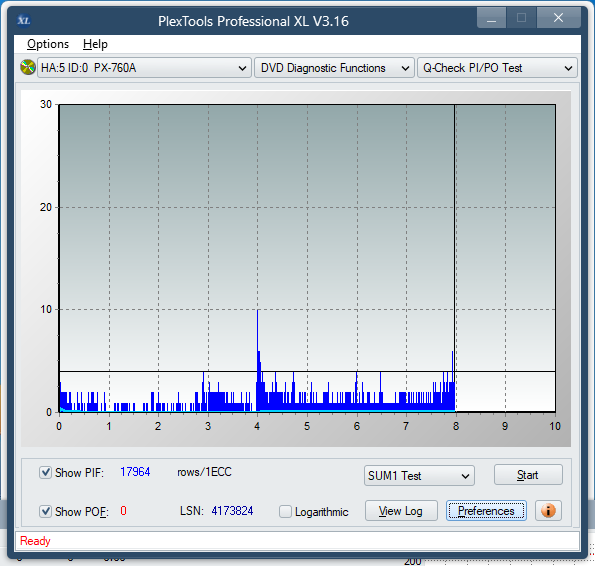
Task: Uncheck the Show PIF checkbox
Action: [46, 473]
